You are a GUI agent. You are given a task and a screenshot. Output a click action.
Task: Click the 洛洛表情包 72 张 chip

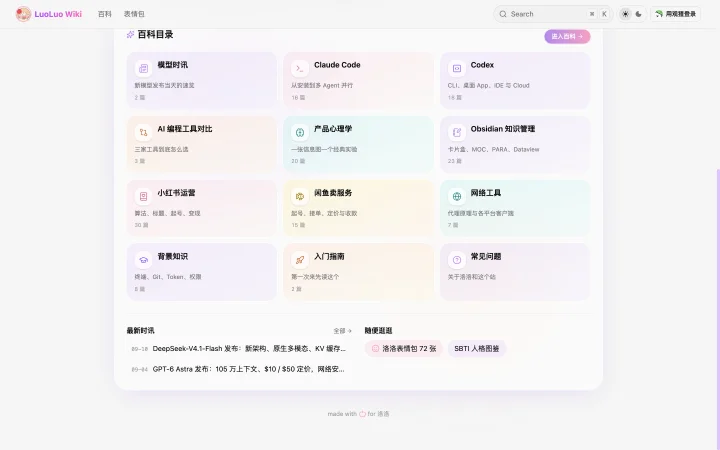point(404,349)
